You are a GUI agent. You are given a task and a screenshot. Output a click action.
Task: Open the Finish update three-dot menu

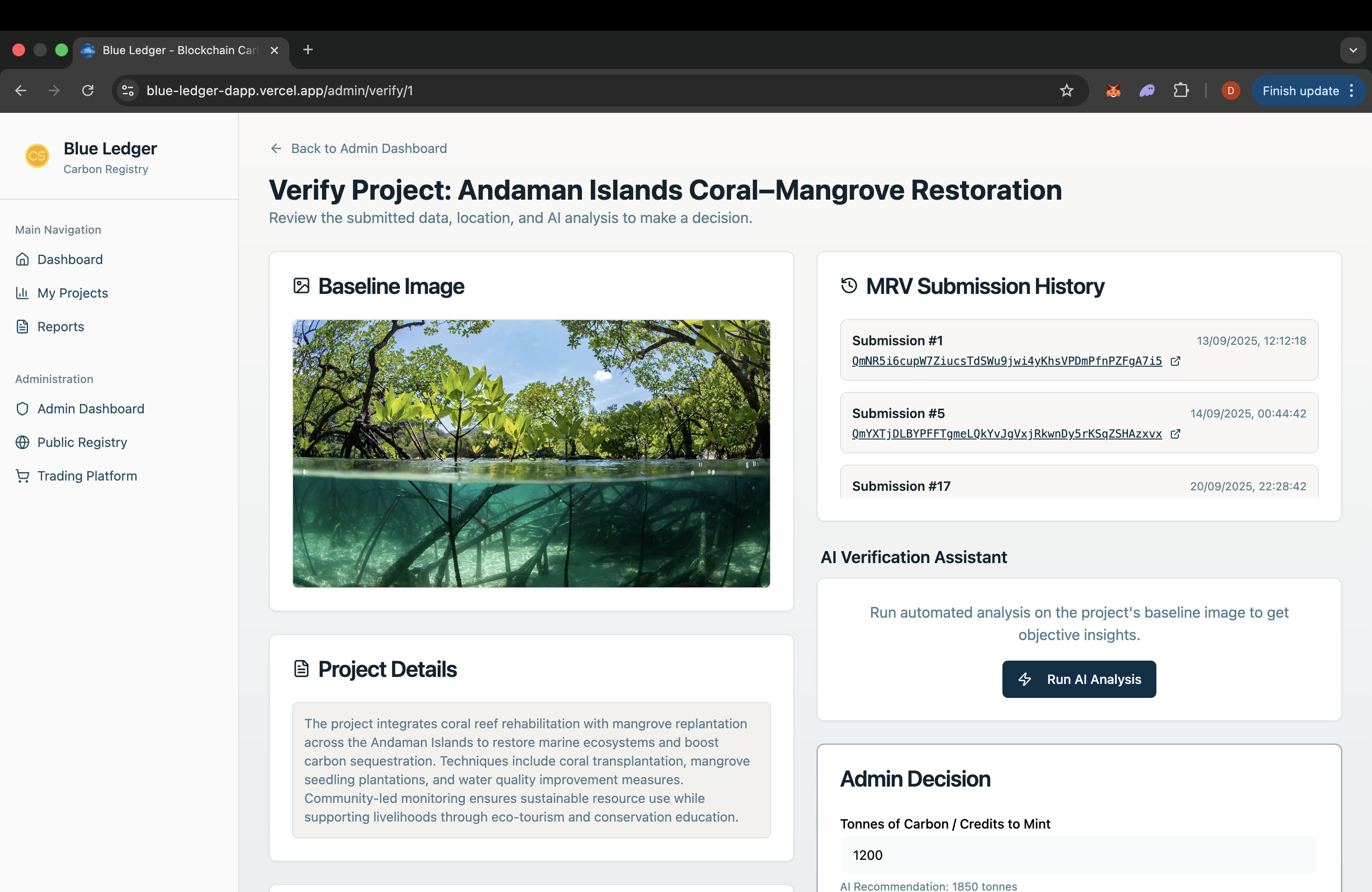(x=1351, y=91)
